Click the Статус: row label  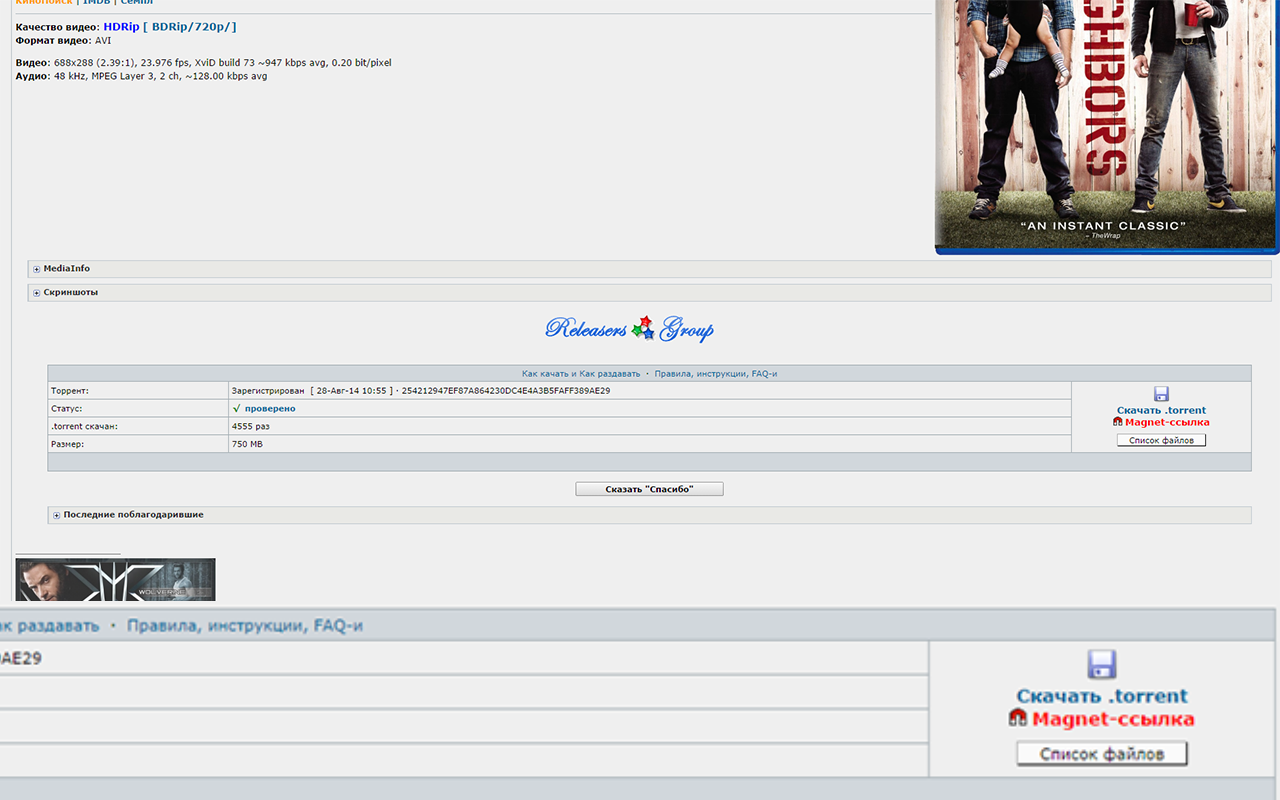coord(66,408)
